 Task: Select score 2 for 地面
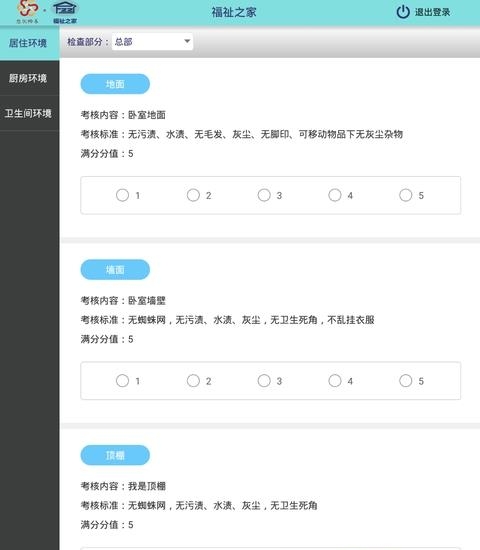pos(193,195)
